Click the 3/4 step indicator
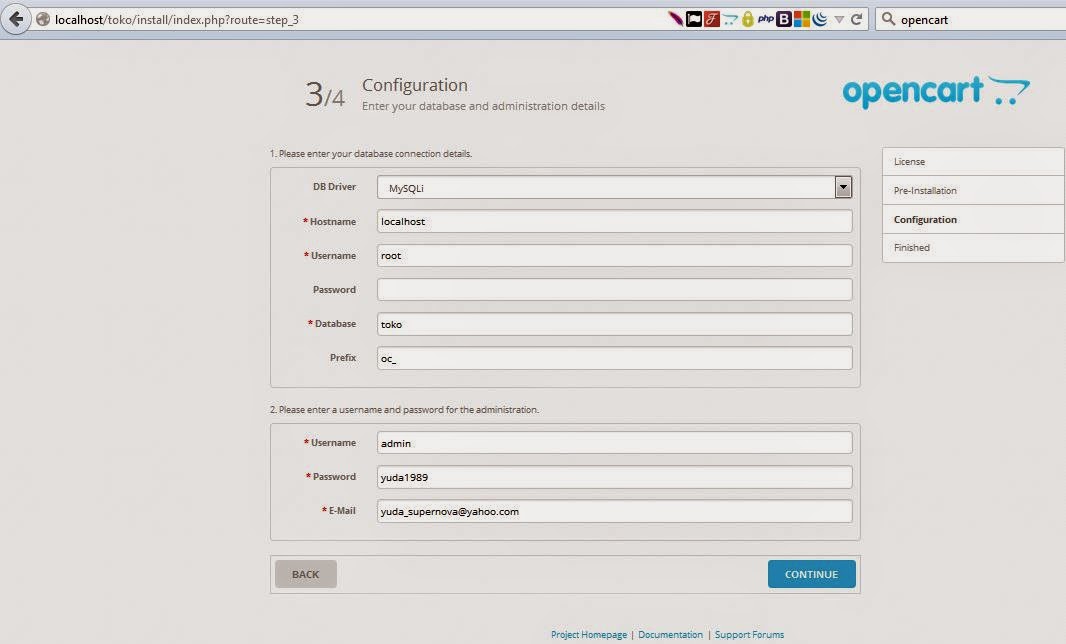This screenshot has height=644, width=1066. pyautogui.click(x=325, y=95)
